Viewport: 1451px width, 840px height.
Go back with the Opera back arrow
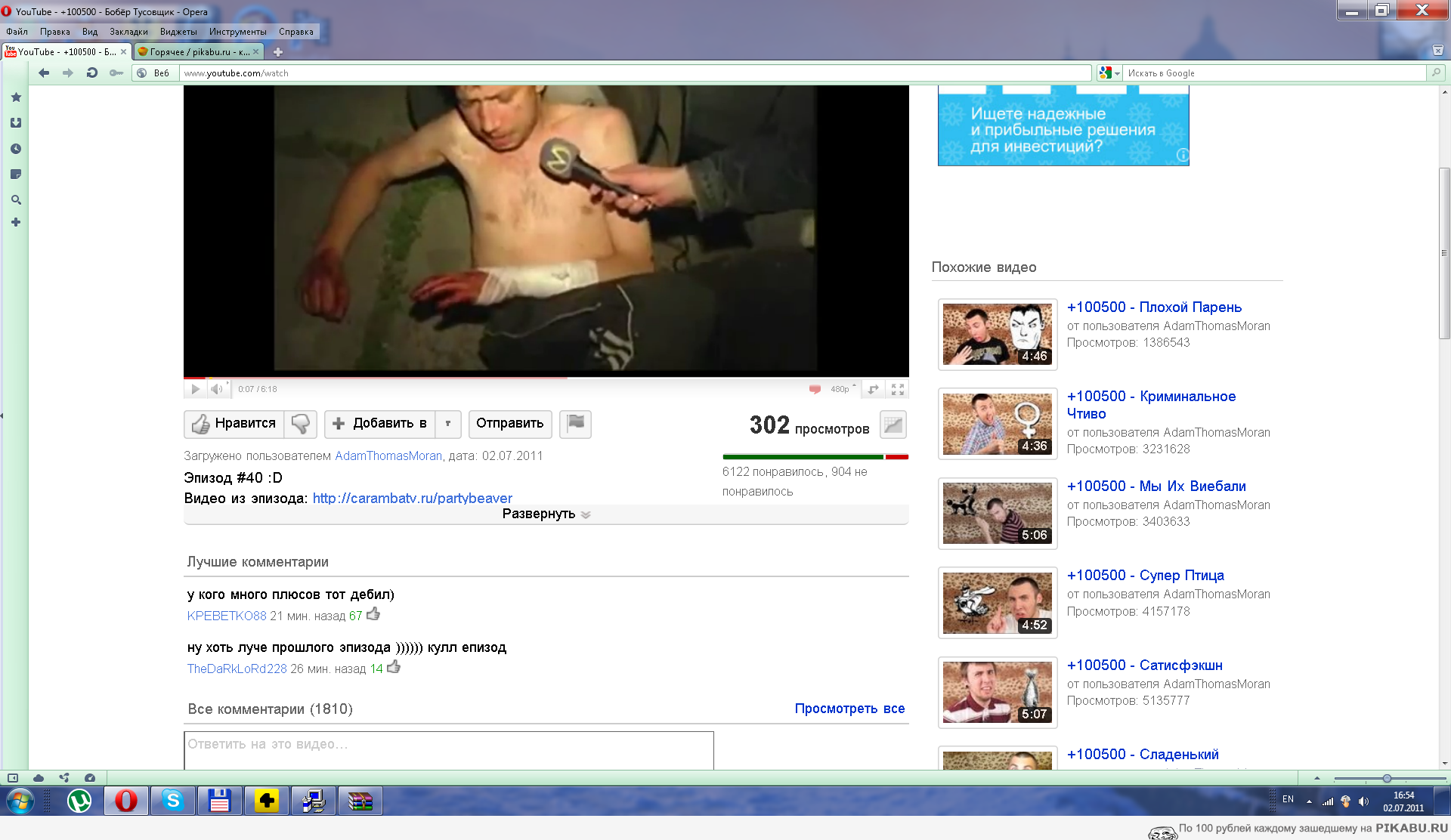coord(44,73)
